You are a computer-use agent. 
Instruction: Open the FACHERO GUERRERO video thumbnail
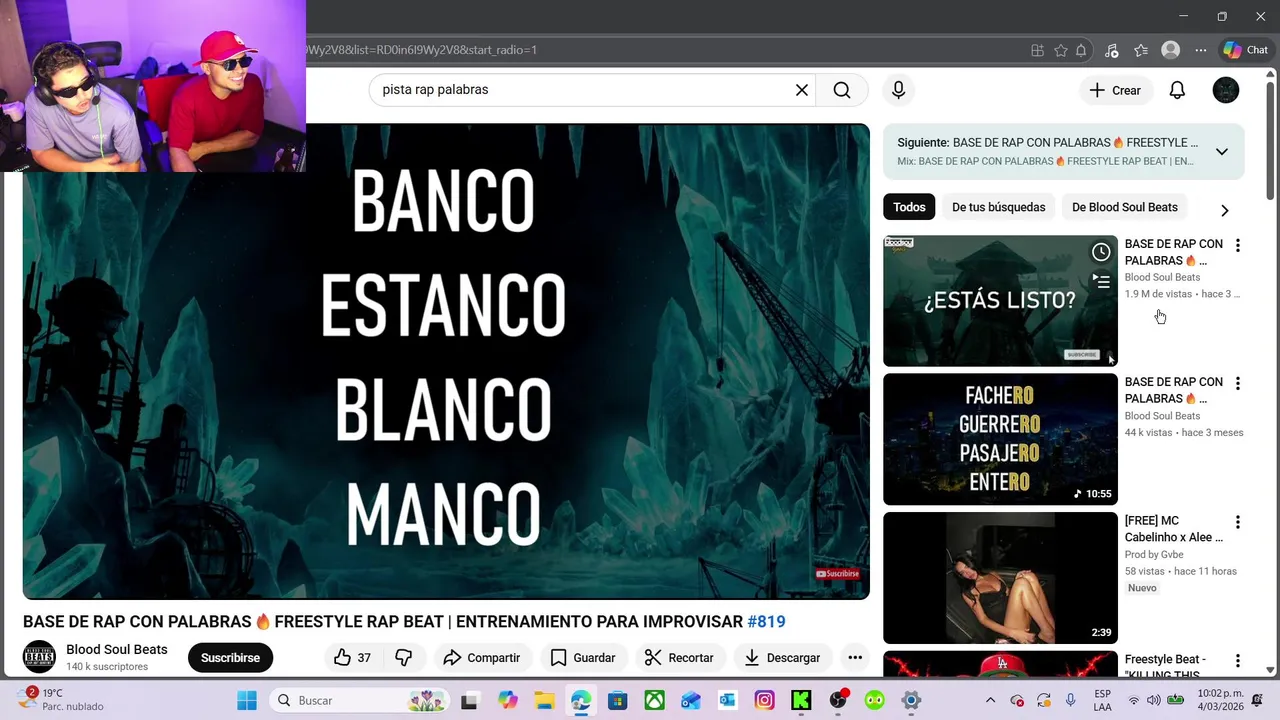point(1000,439)
